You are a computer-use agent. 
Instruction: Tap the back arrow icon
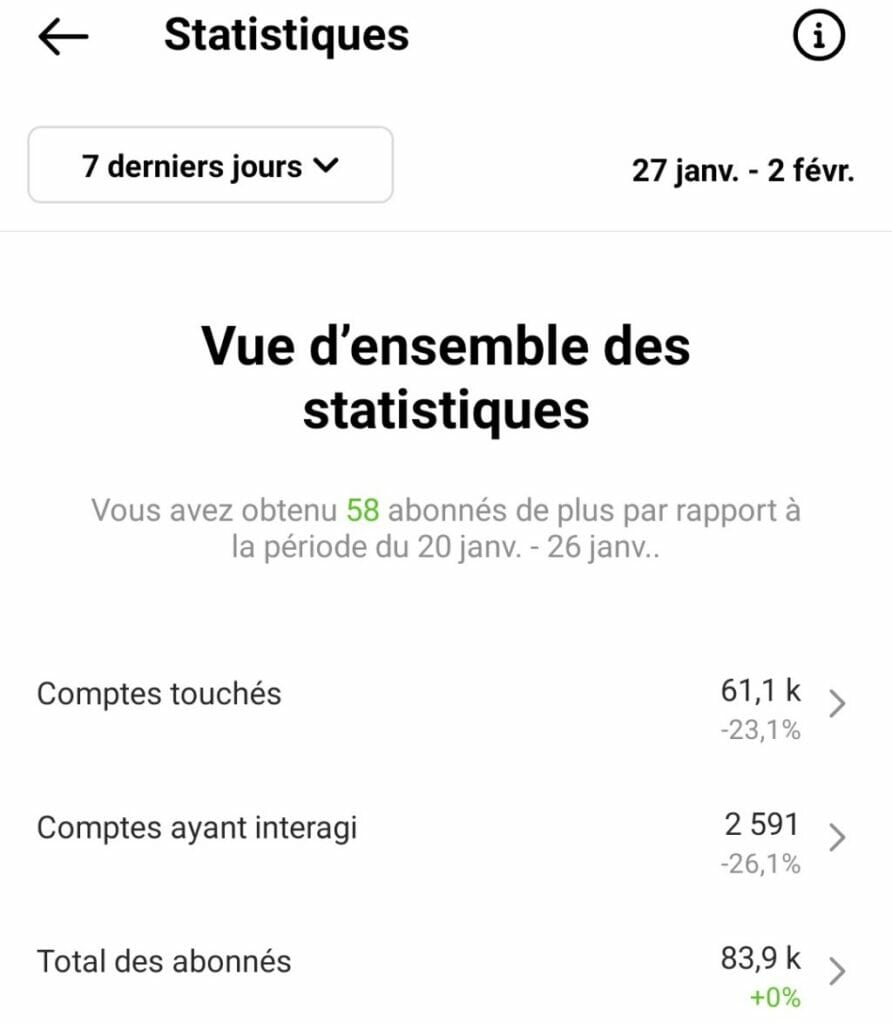[63, 37]
